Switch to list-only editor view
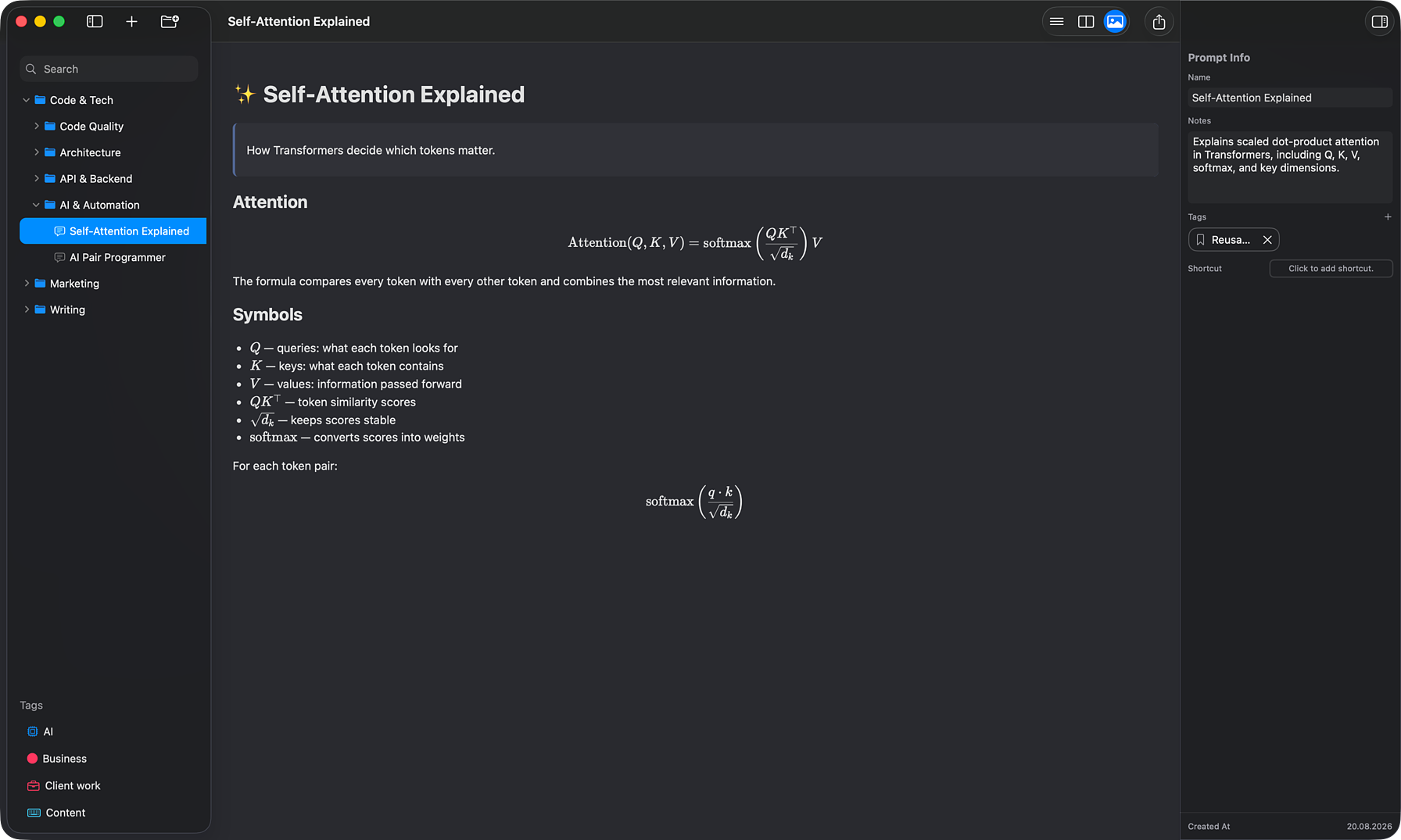The height and width of the screenshot is (840, 1401). pos(1056,22)
